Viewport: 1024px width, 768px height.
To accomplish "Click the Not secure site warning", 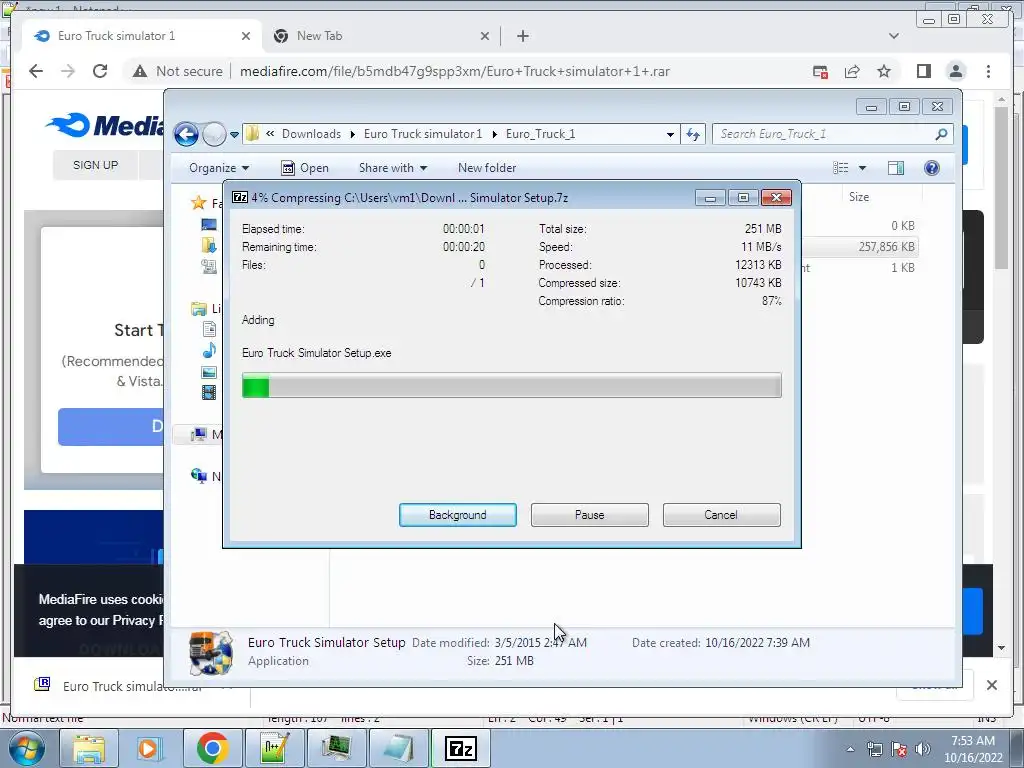I will click(178, 71).
